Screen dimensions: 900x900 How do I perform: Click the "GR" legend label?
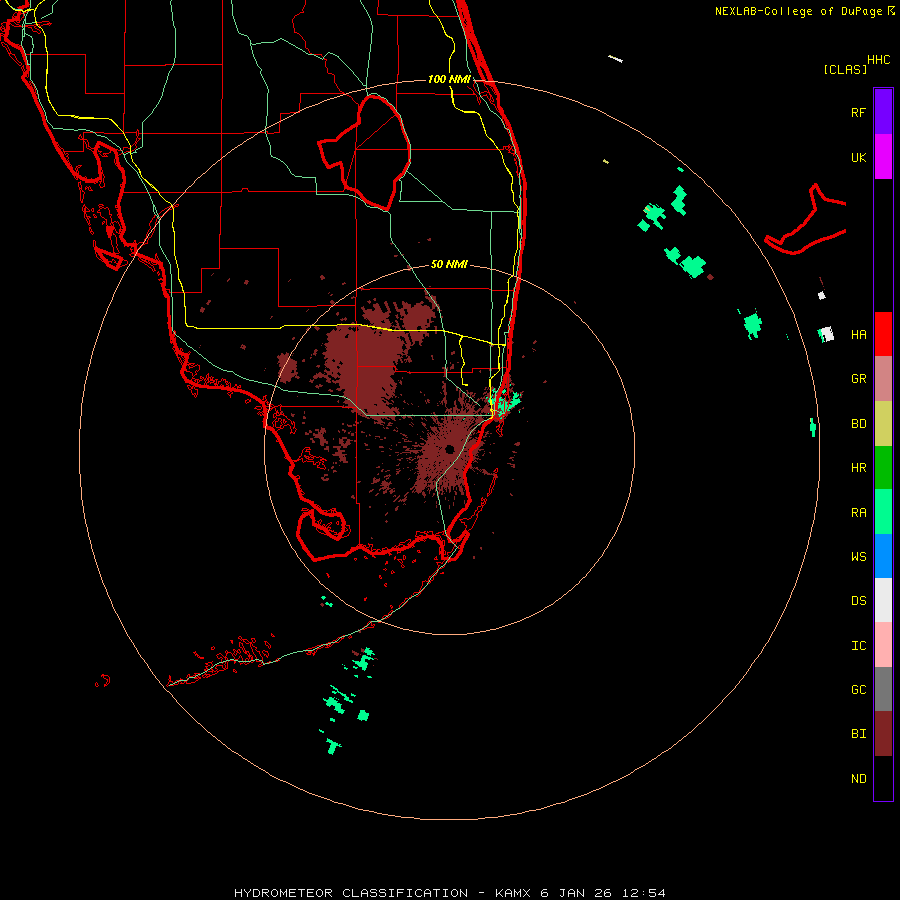(x=858, y=379)
